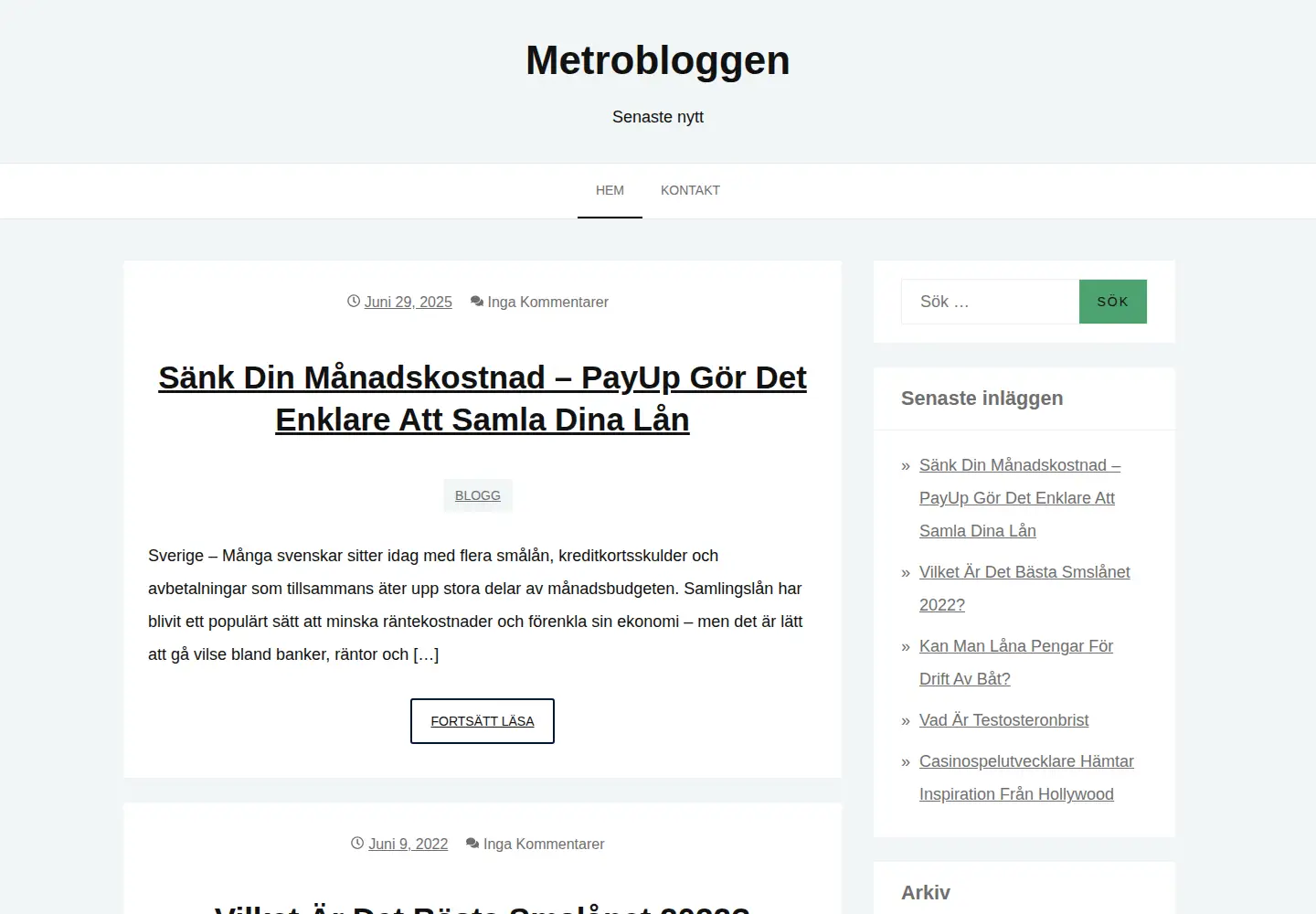Screen dimensions: 1316x914
Task: Click the Inga Kommentarer text in first post
Action: pyautogui.click(x=548, y=302)
